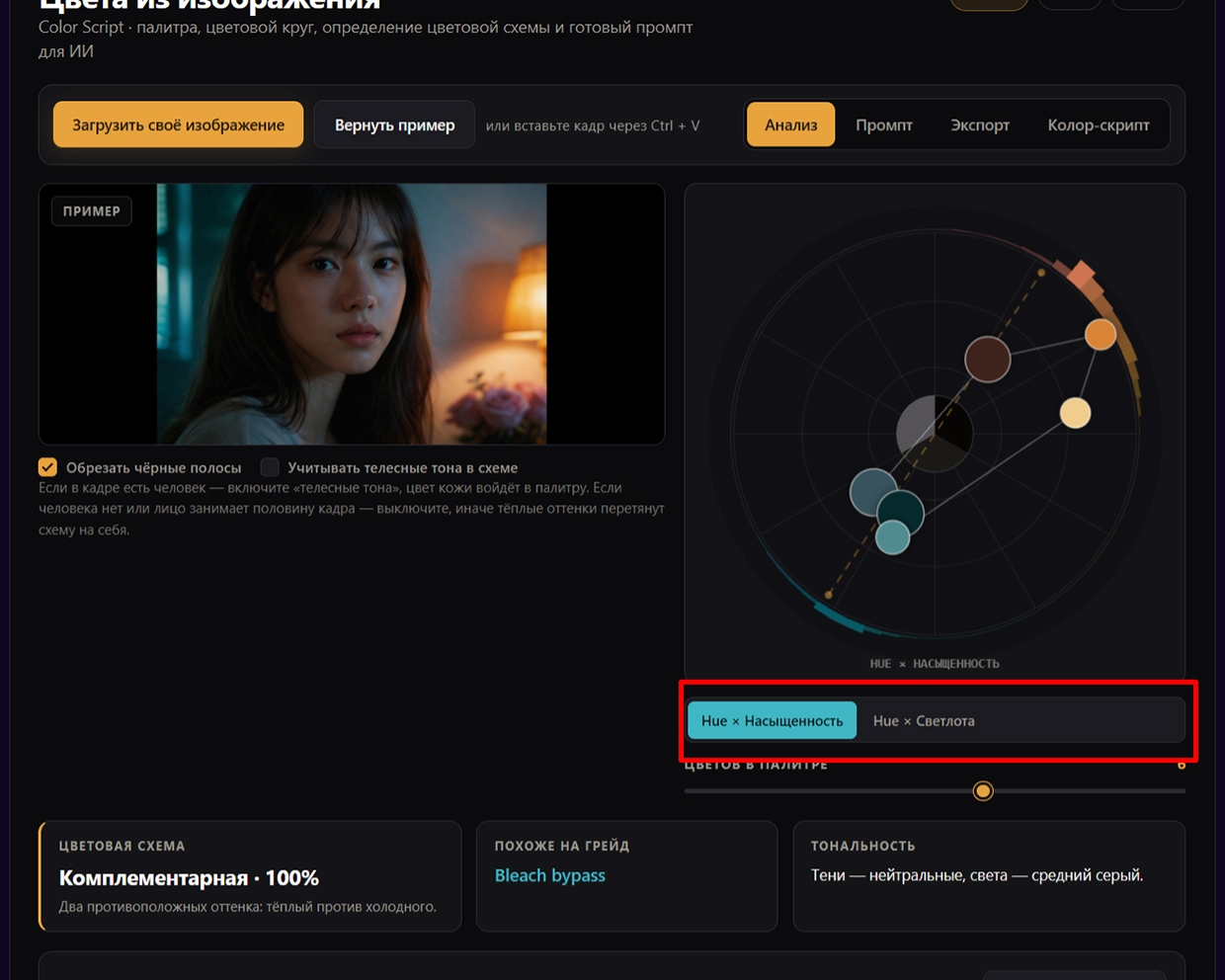Click the example portrait image preview
1225x980 pixels.
coord(352,314)
